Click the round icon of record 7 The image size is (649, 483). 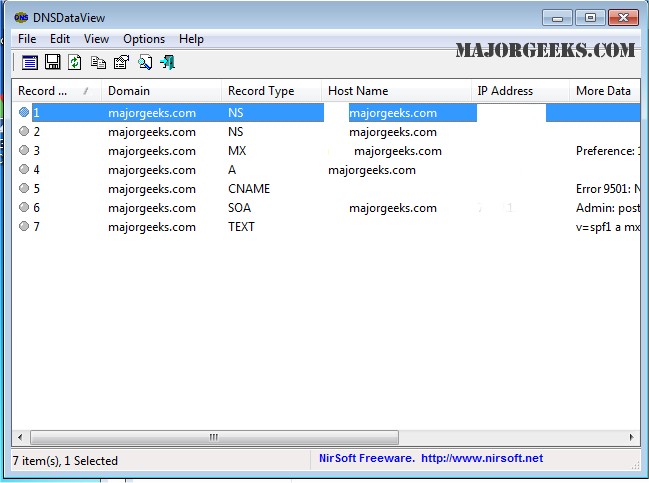24,226
